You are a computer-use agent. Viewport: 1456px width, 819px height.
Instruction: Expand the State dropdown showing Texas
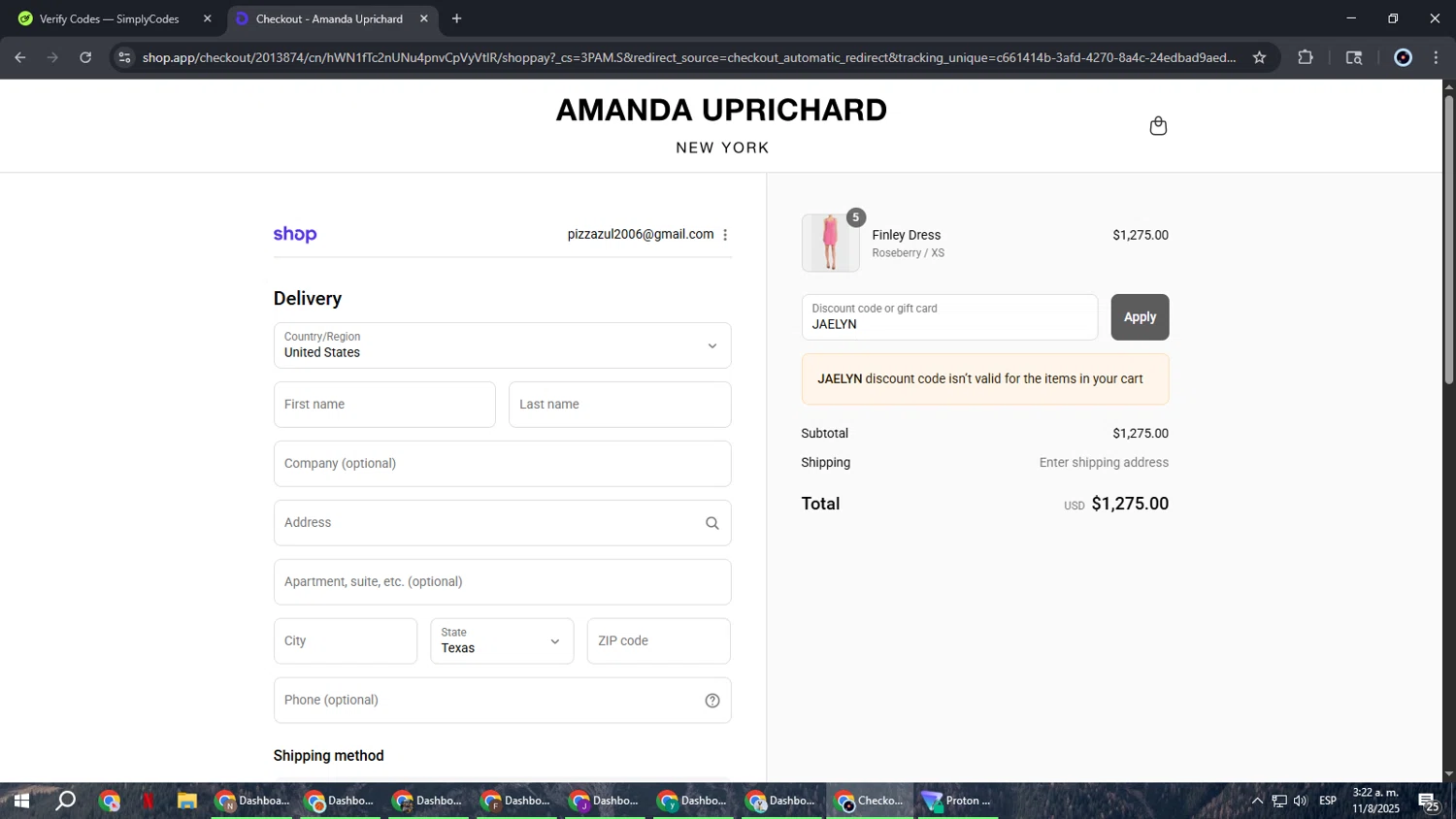click(x=502, y=641)
